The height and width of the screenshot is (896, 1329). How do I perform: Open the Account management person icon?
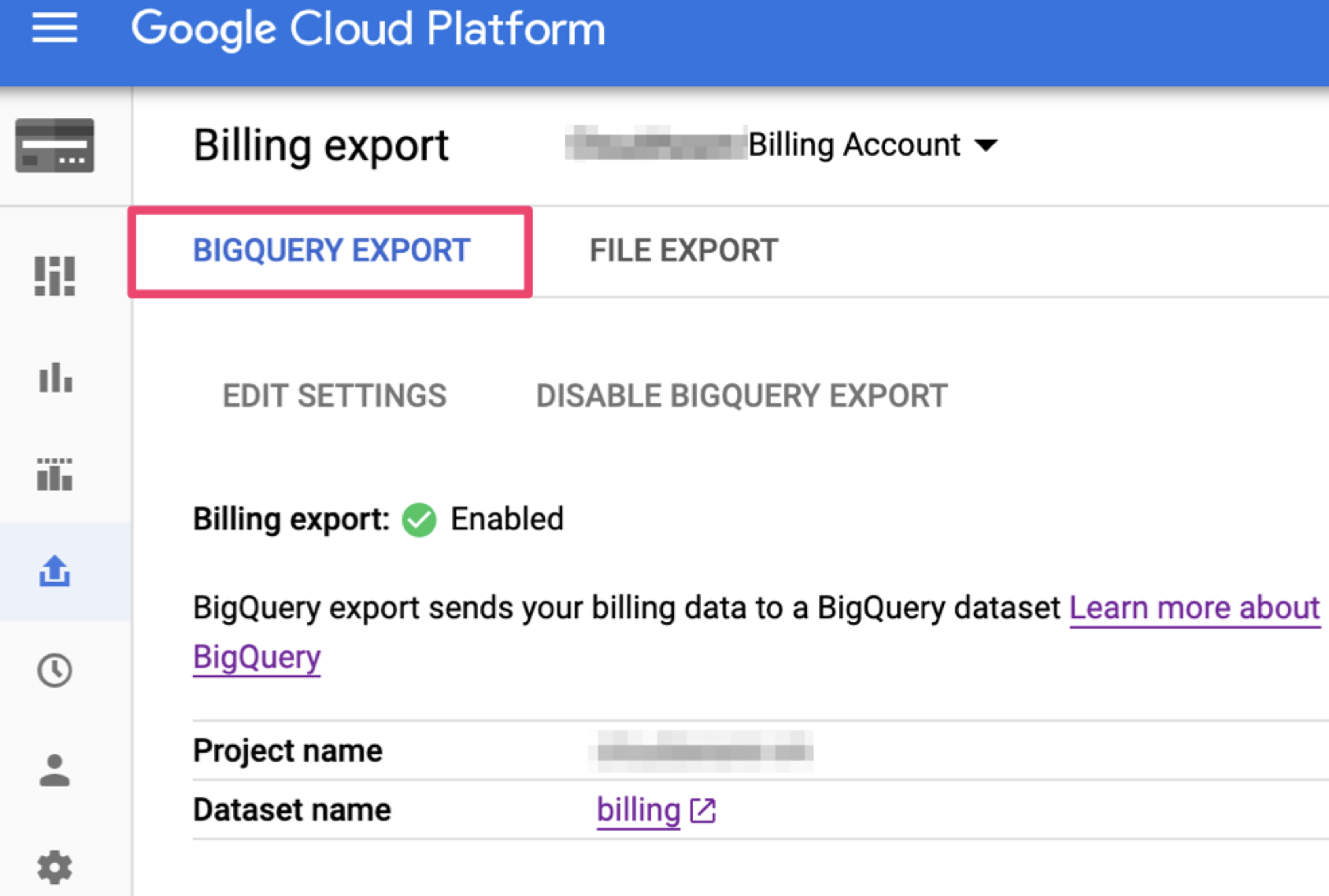pos(54,770)
